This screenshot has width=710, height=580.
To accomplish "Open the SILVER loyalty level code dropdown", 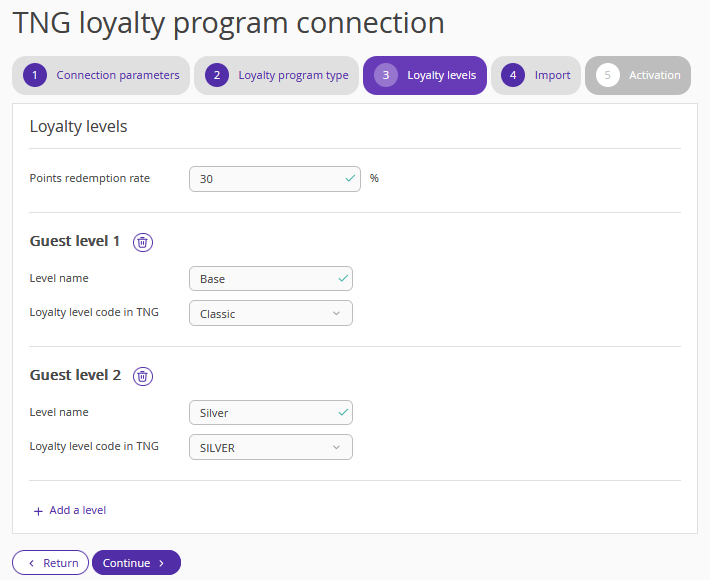I will coord(271,447).
